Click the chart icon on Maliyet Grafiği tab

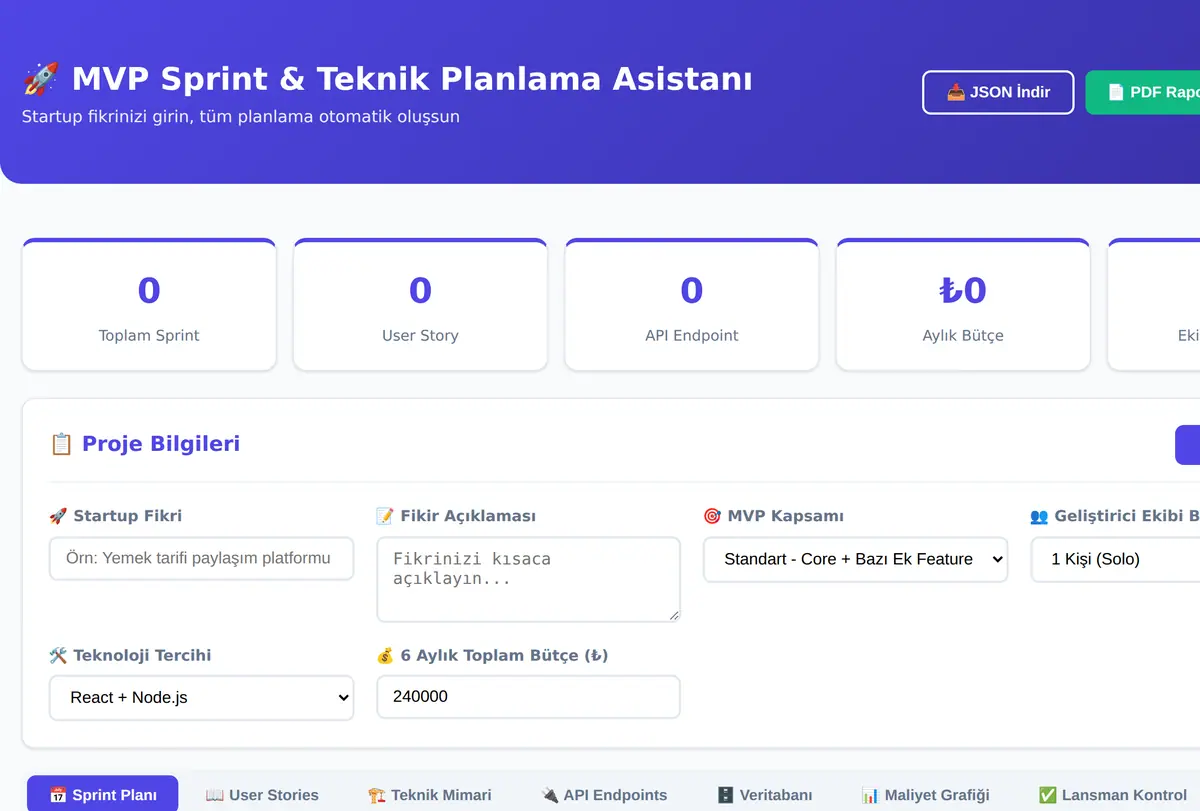coord(870,795)
